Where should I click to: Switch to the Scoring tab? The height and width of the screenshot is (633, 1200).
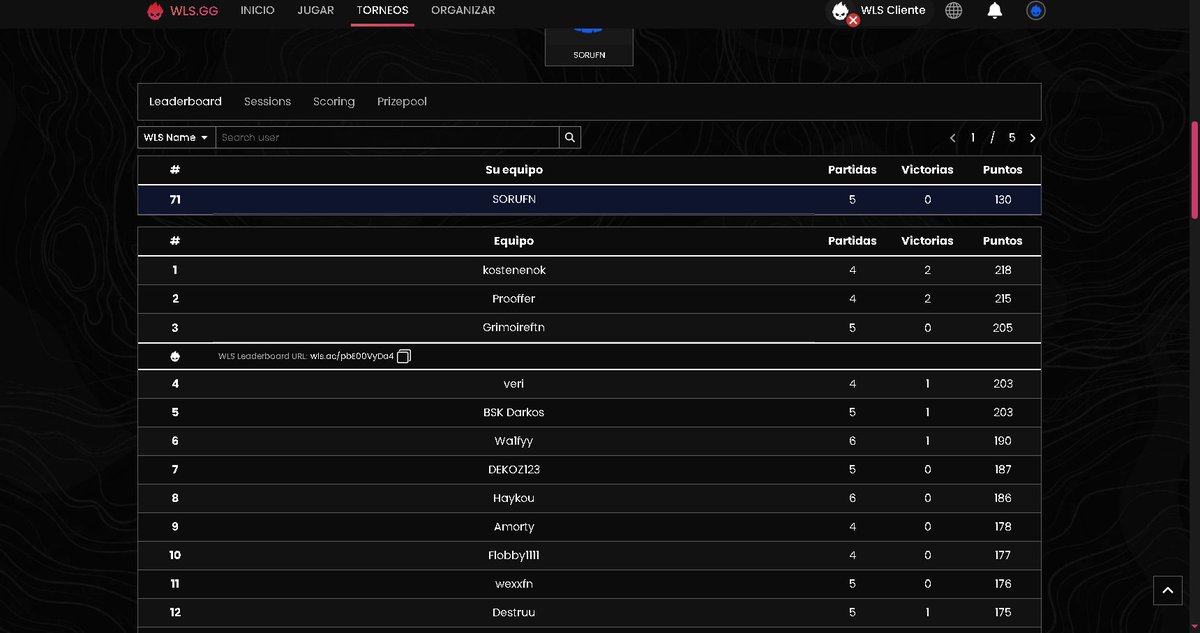334,101
